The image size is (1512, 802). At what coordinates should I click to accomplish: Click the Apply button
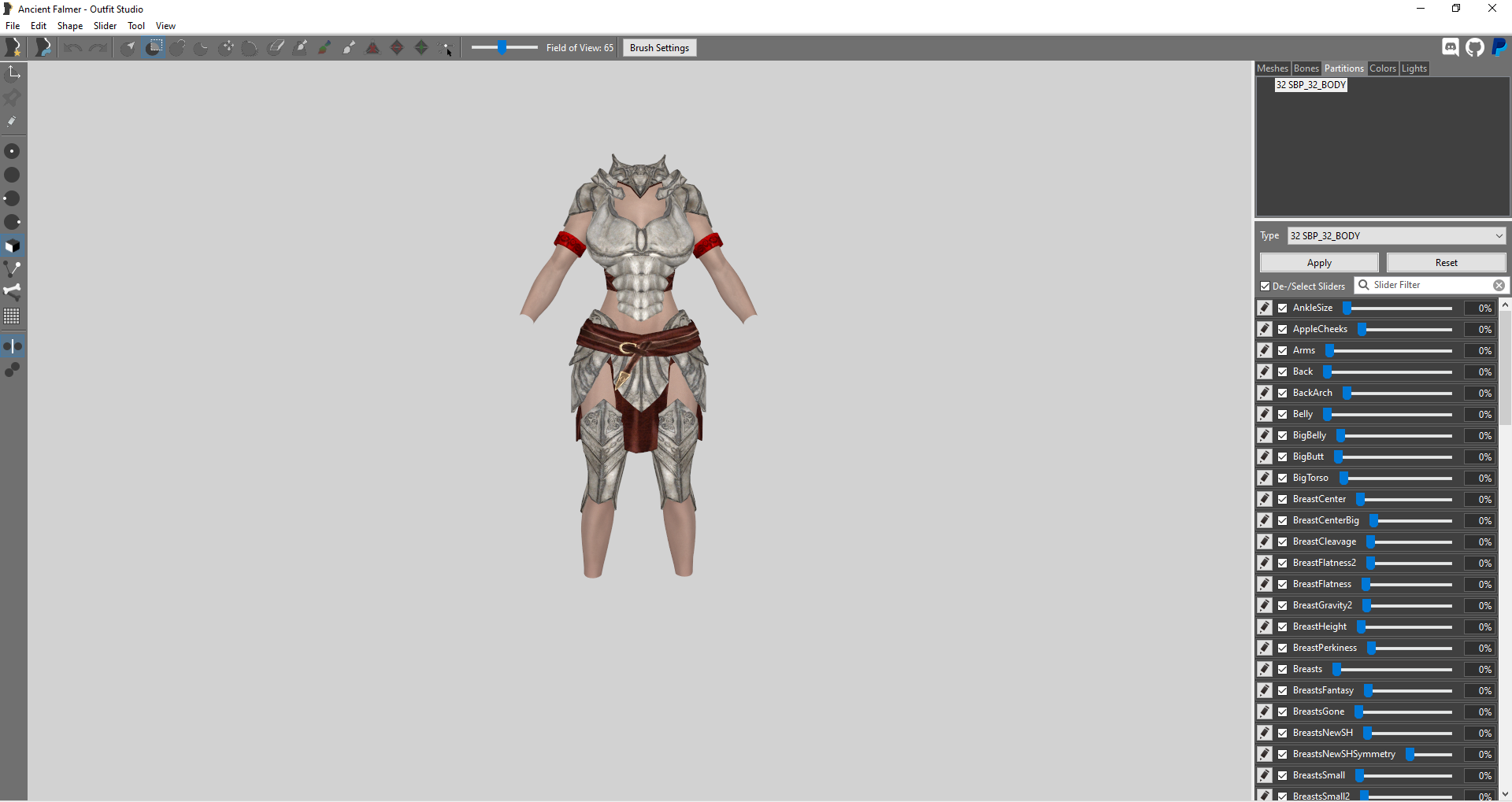(1319, 263)
